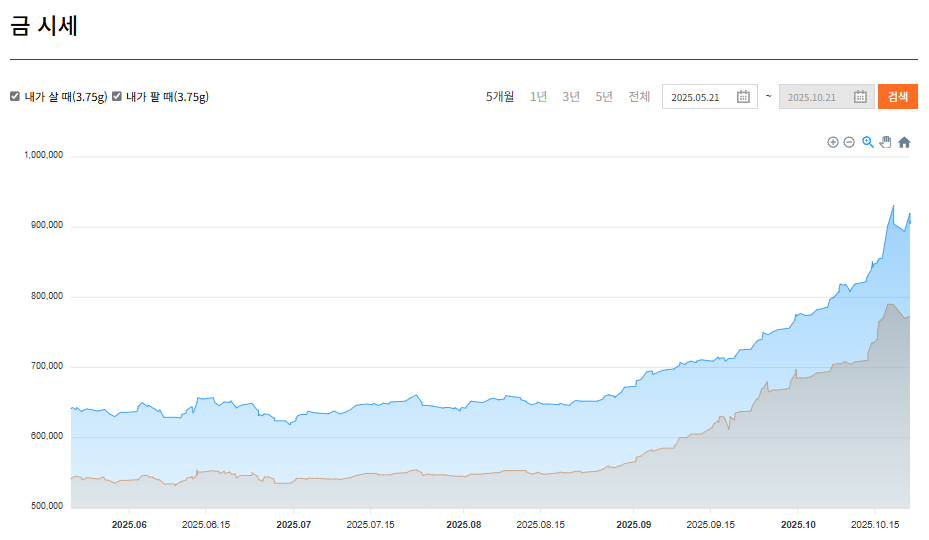Activate the hand panning tool
929x540 pixels.
pyautogui.click(x=885, y=142)
